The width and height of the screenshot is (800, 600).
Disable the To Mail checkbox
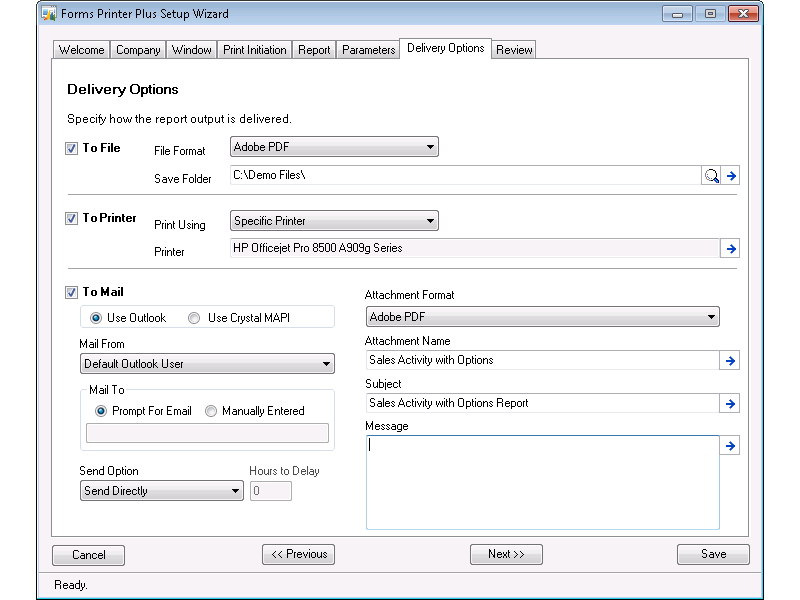click(x=71, y=293)
